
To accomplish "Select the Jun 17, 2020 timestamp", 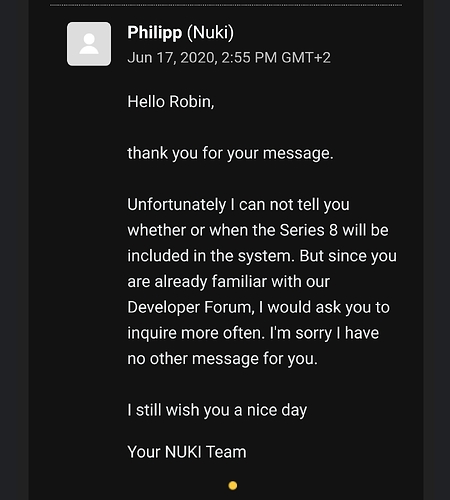I will [172, 58].
